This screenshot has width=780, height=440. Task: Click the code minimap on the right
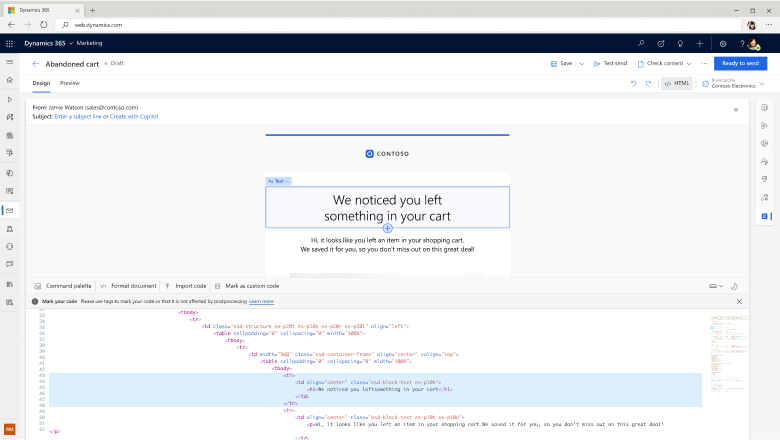[729, 353]
